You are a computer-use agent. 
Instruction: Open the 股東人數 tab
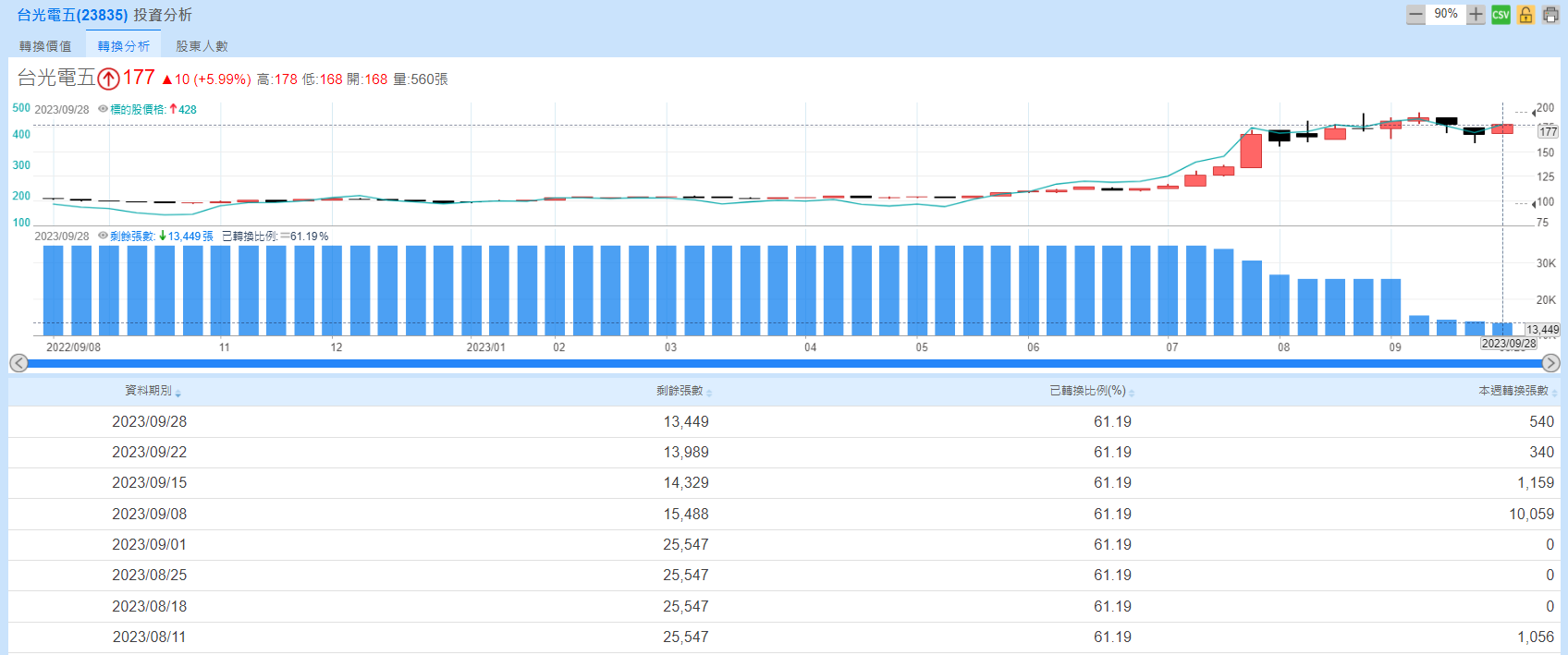[x=202, y=46]
